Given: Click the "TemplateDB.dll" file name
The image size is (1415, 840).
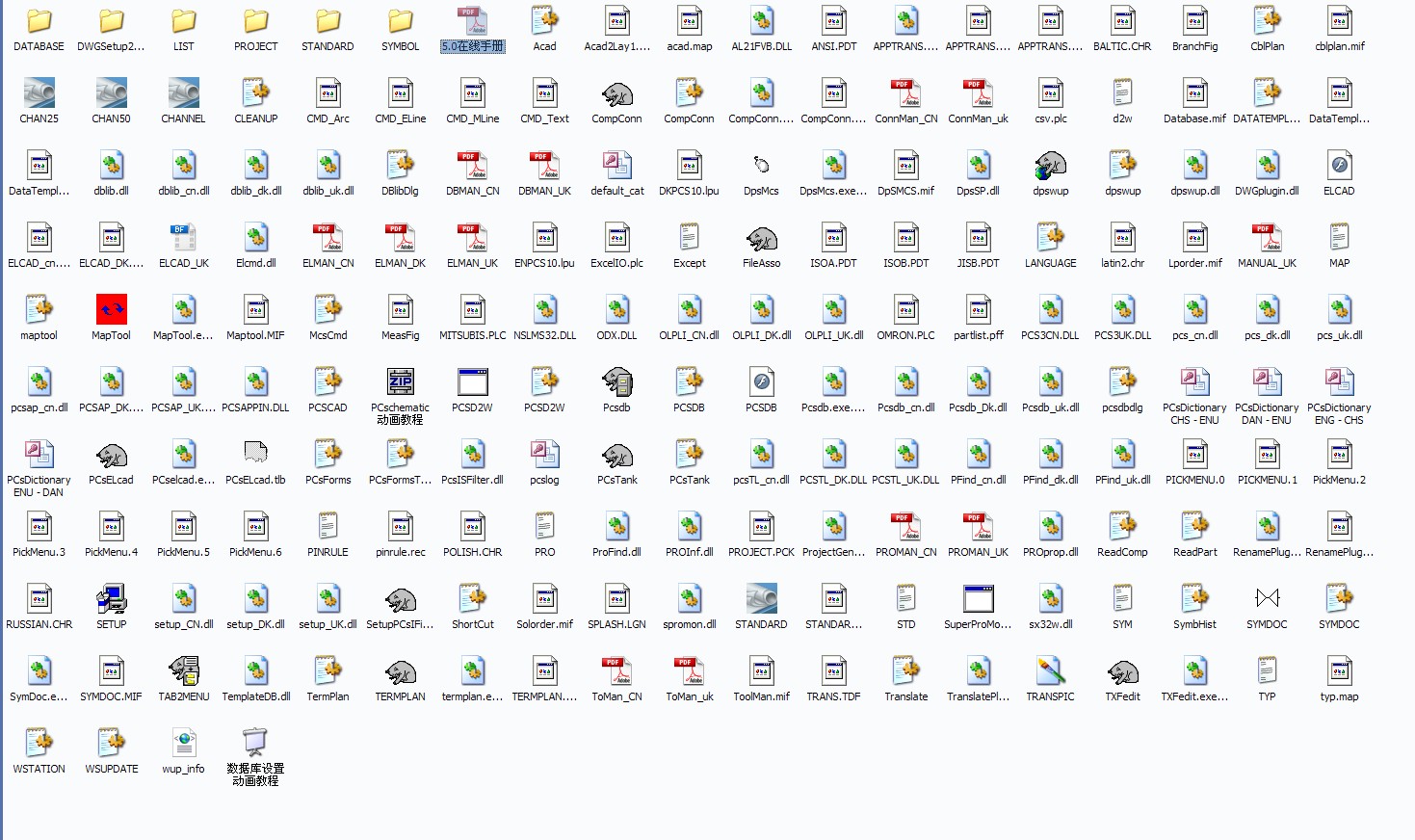Looking at the screenshot, I should [256, 696].
